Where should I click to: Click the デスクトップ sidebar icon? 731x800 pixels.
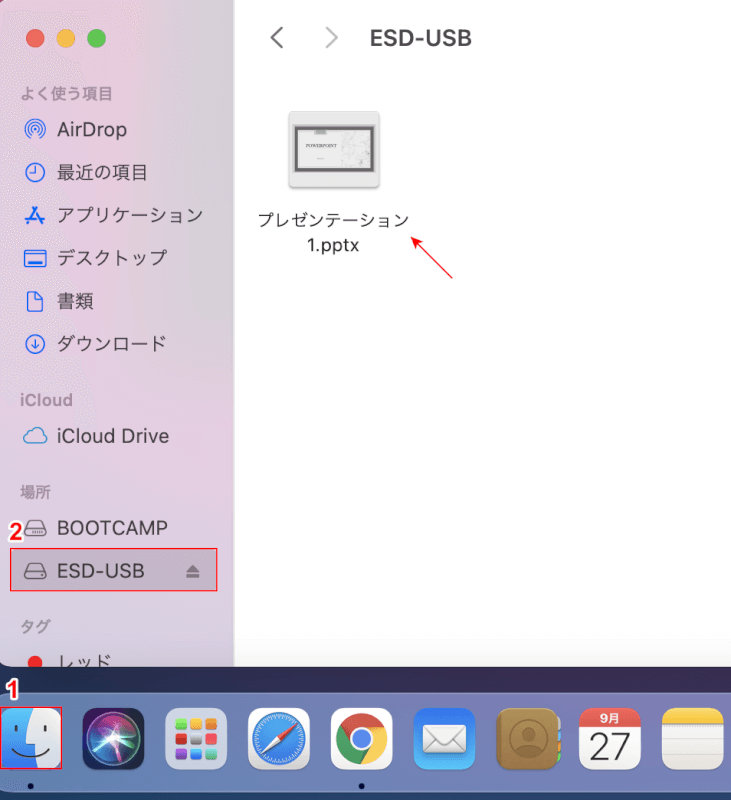35,258
